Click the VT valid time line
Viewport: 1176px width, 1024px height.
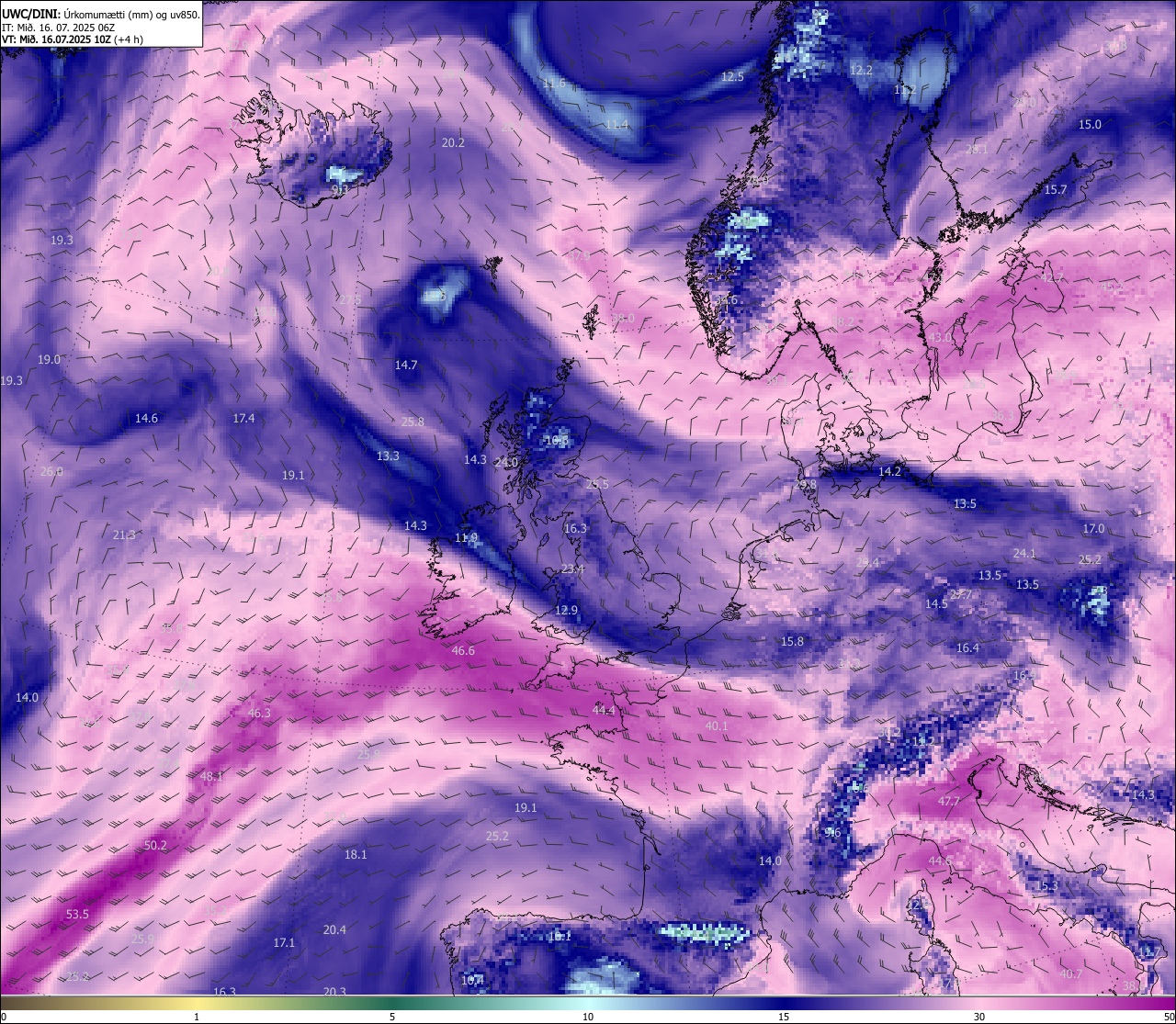click(x=72, y=39)
